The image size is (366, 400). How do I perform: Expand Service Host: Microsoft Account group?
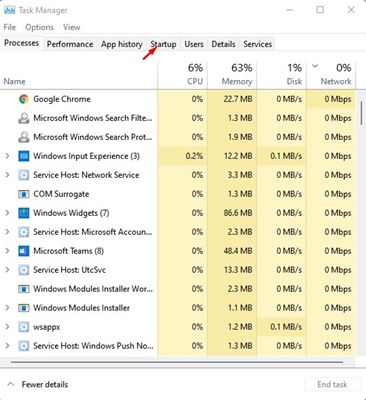[x=7, y=232]
